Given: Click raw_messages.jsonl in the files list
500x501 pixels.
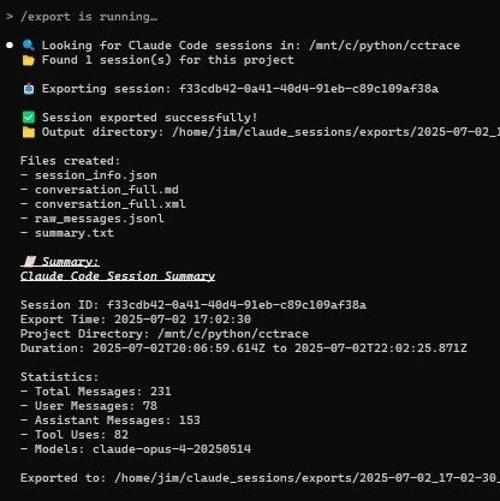Looking at the screenshot, I should pos(99,219).
